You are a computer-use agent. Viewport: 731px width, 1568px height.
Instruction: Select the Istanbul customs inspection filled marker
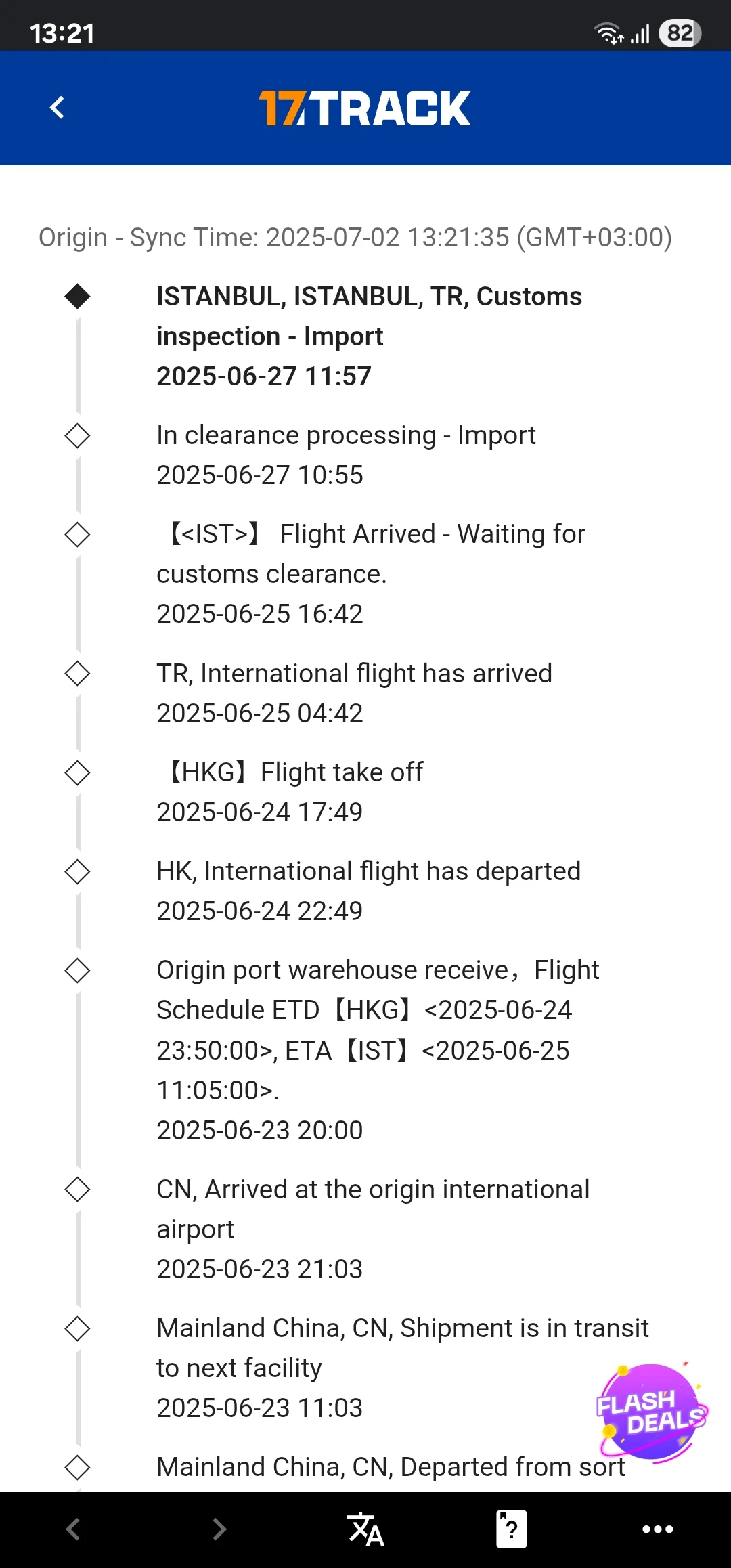pyautogui.click(x=77, y=297)
